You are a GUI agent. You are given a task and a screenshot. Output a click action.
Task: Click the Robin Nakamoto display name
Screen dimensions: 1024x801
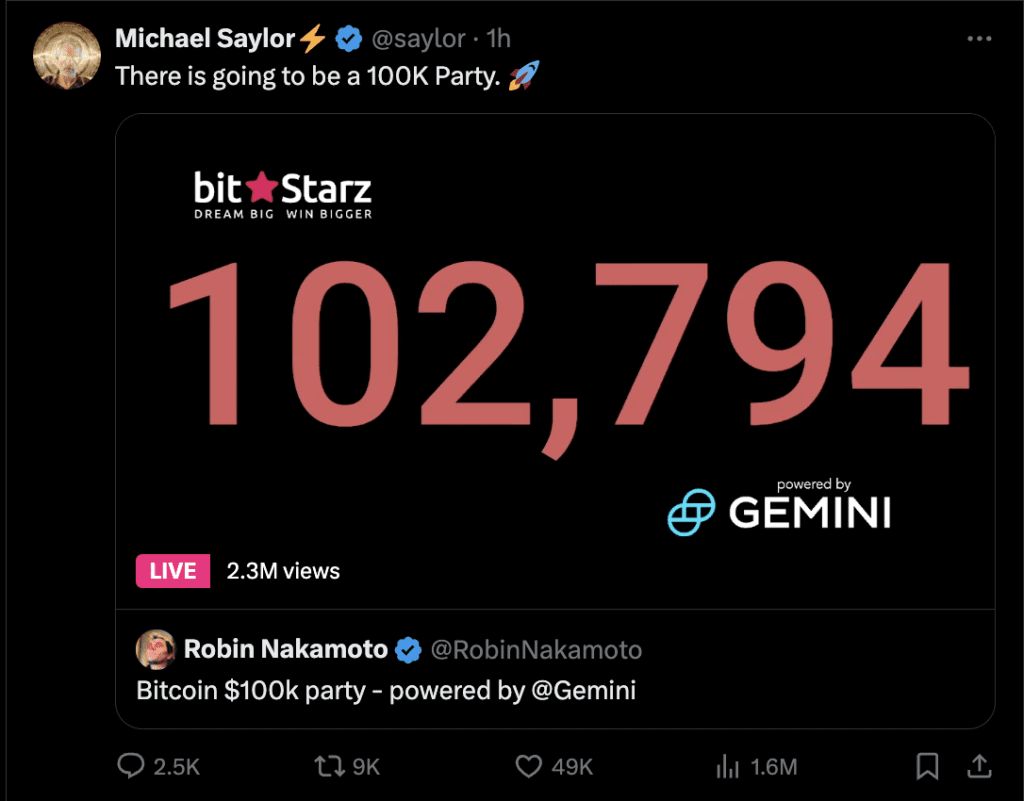pyautogui.click(x=285, y=650)
